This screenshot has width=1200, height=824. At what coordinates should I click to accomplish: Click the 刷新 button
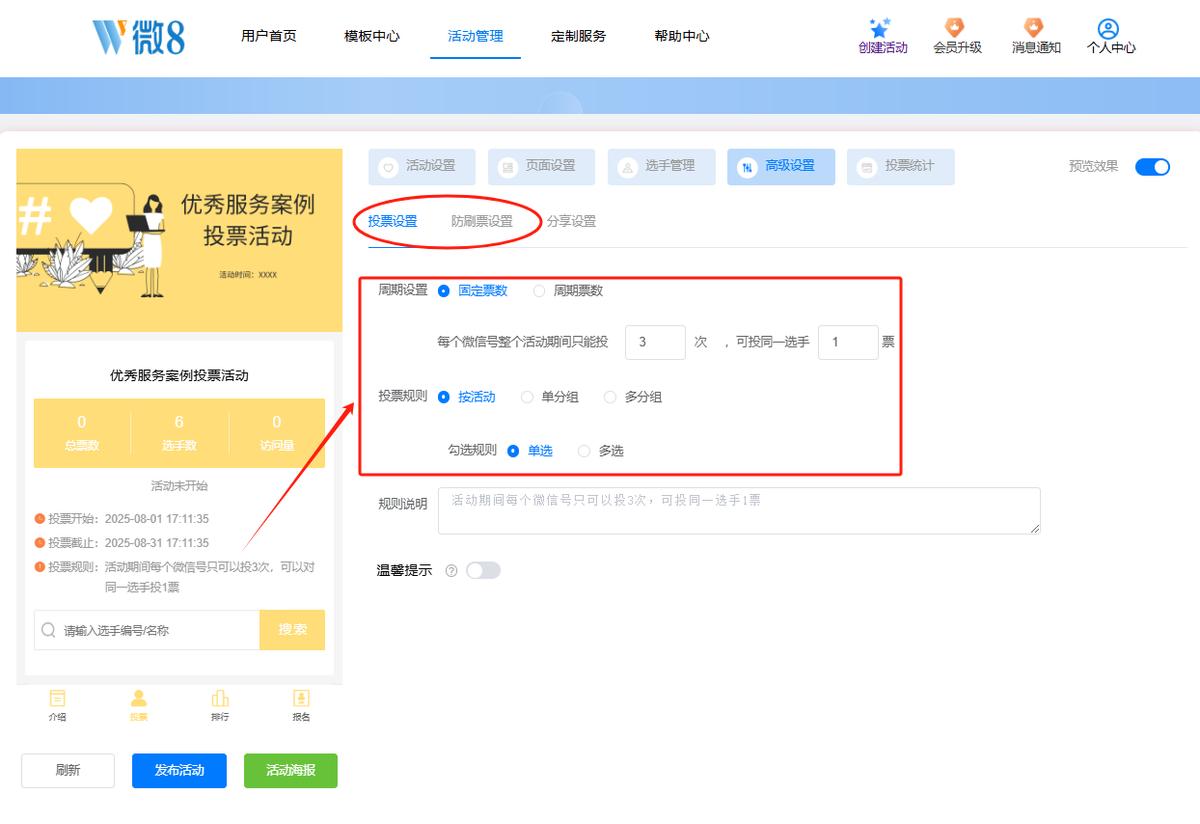tap(68, 771)
